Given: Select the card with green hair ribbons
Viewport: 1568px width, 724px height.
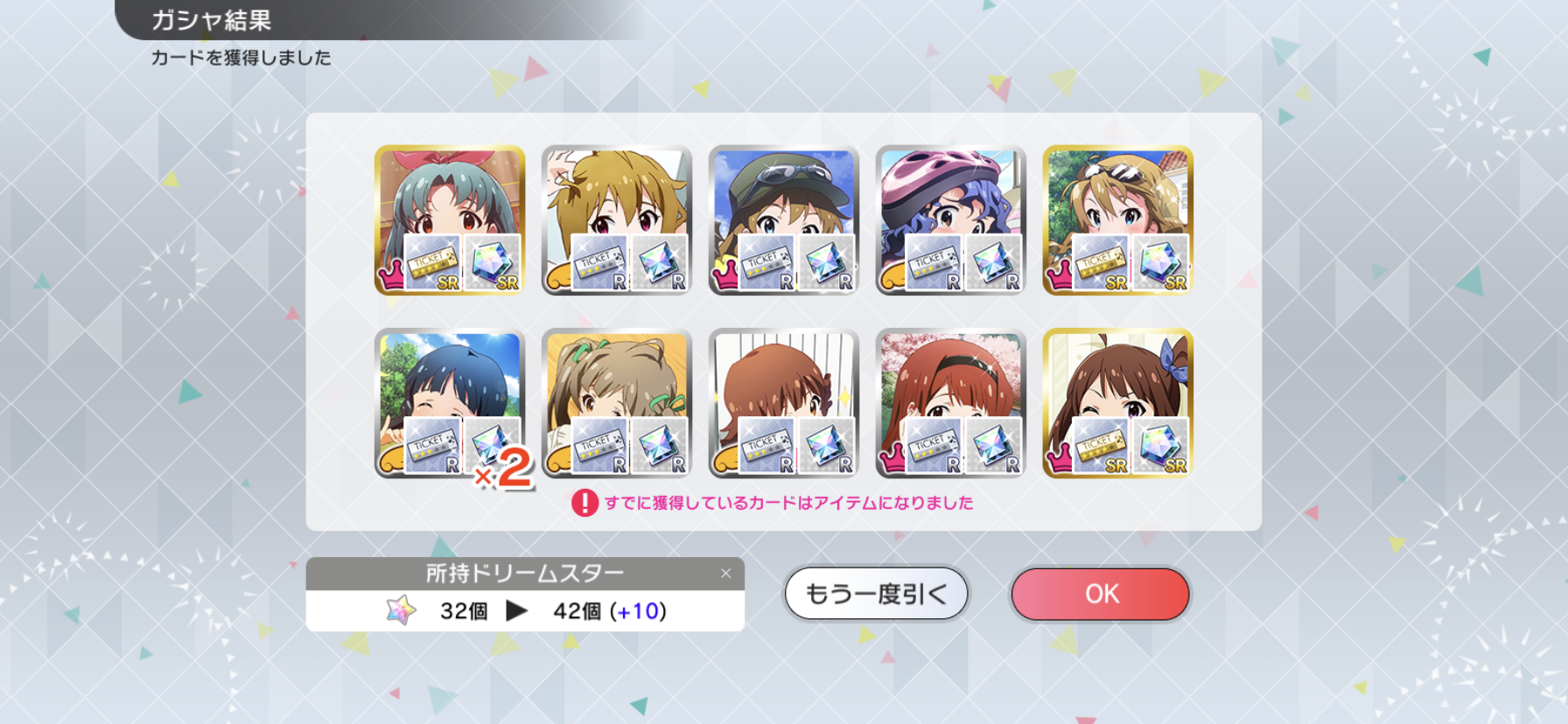Looking at the screenshot, I should [x=617, y=404].
